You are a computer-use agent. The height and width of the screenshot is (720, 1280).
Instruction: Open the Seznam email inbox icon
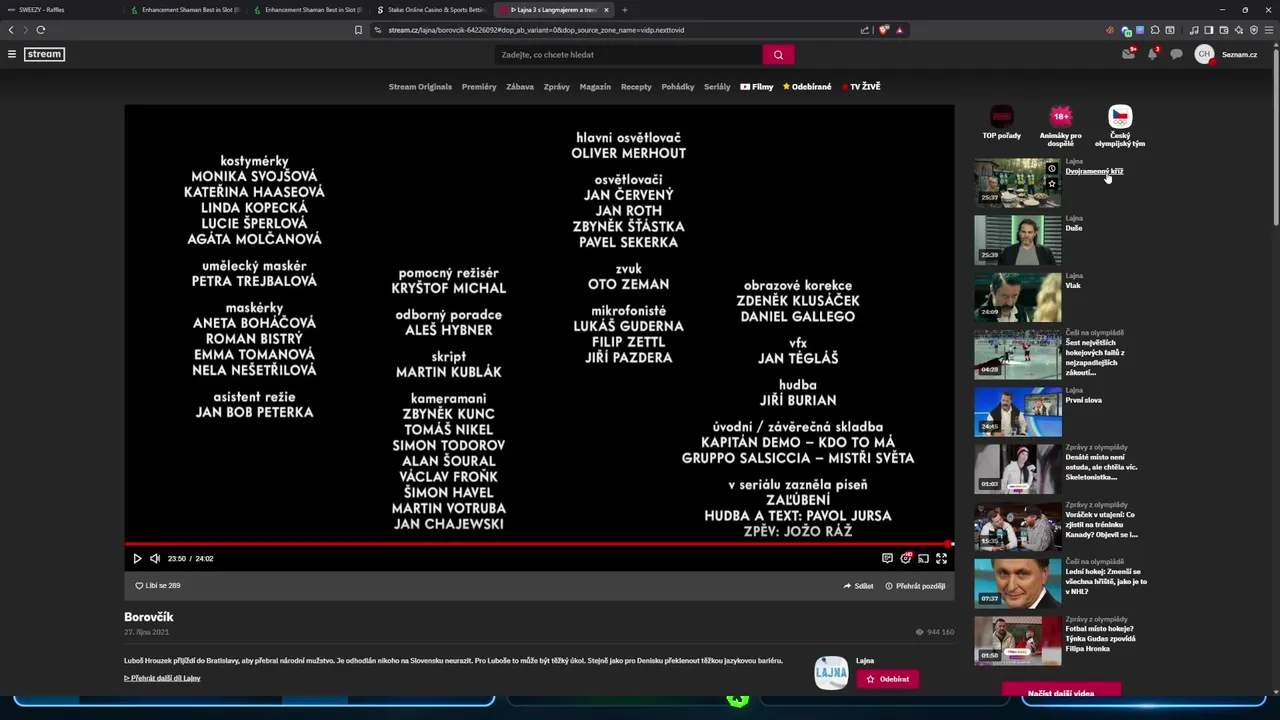point(1129,54)
